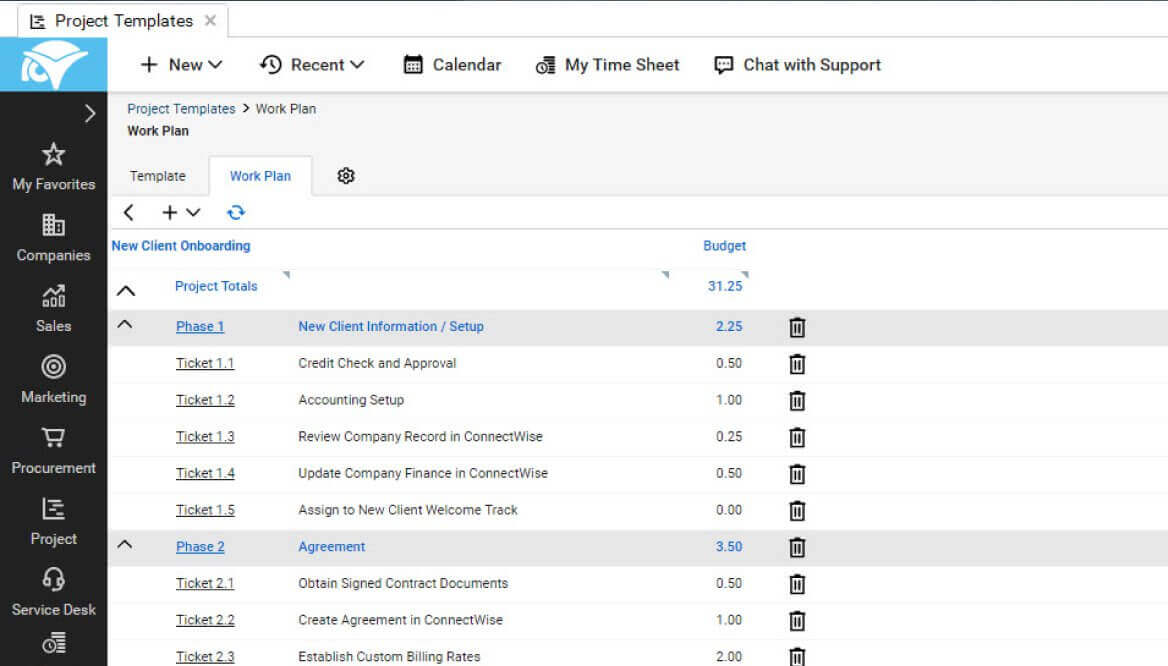Click Project Templates breadcrumb link
The height and width of the screenshot is (666, 1168).
pyautogui.click(x=181, y=109)
